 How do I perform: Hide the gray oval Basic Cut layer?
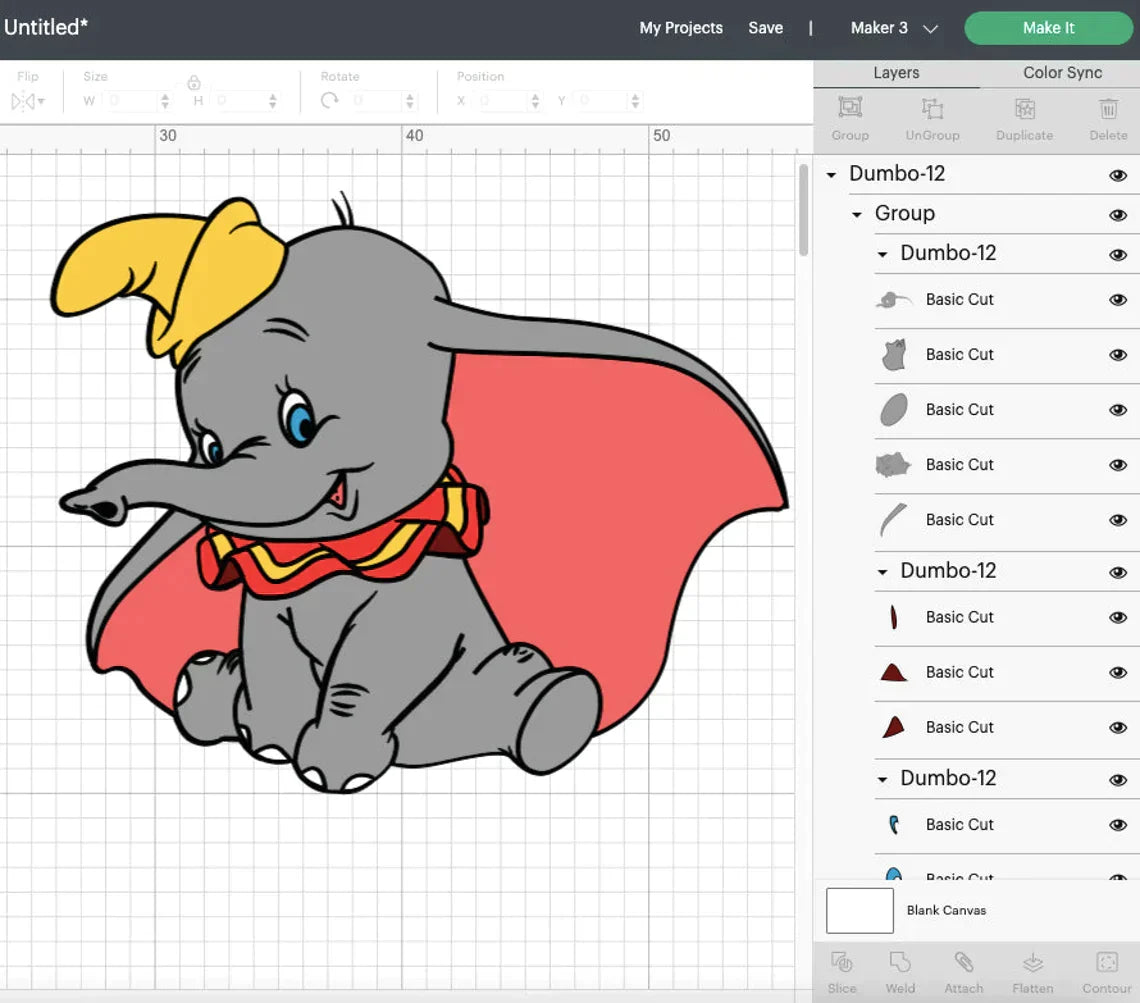[1118, 410]
